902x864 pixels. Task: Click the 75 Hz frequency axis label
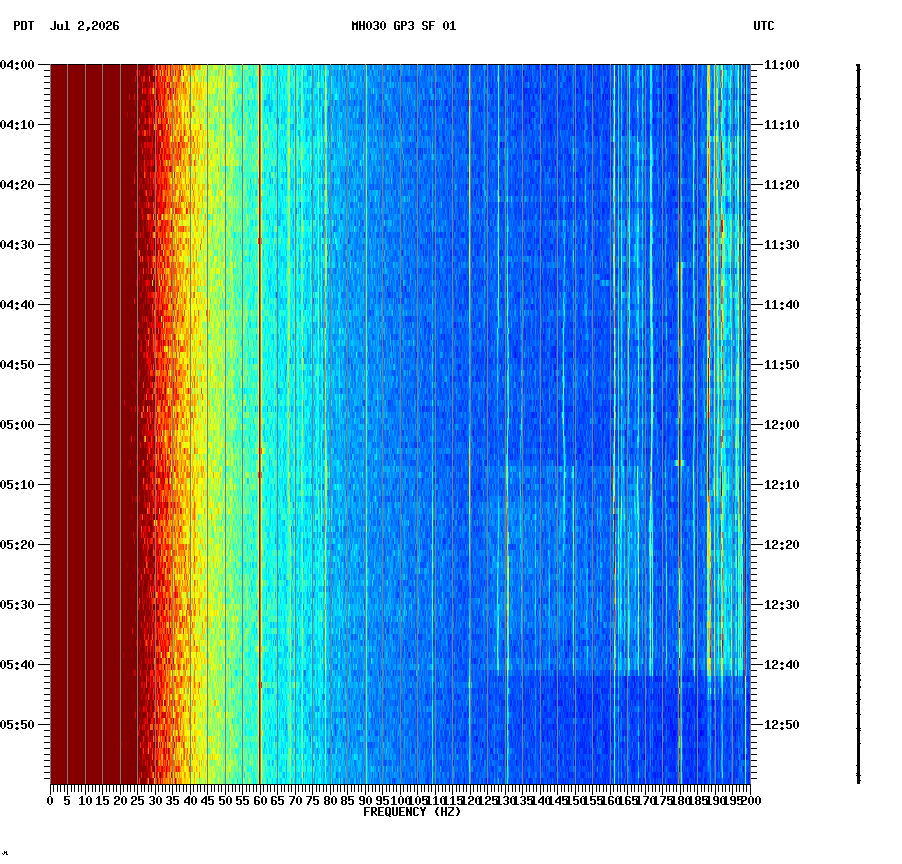(312, 801)
